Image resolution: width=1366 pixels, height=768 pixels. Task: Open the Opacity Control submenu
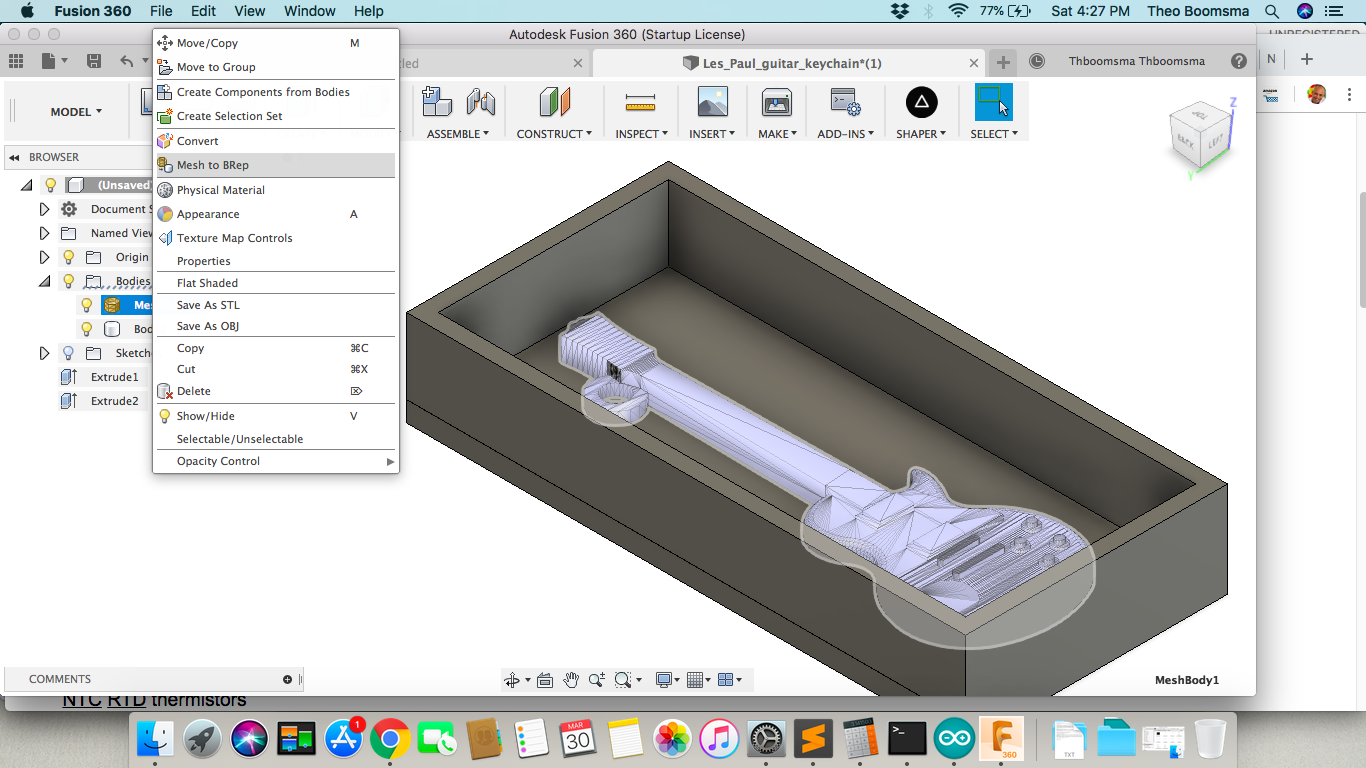(275, 461)
